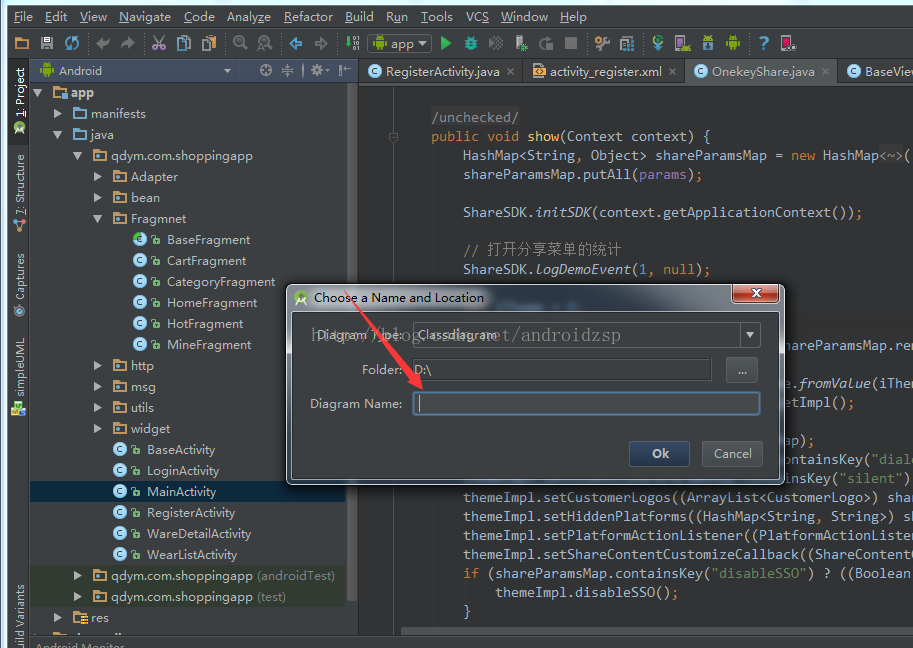Collapse the java folder
This screenshot has height=648, width=913.
[x=58, y=134]
